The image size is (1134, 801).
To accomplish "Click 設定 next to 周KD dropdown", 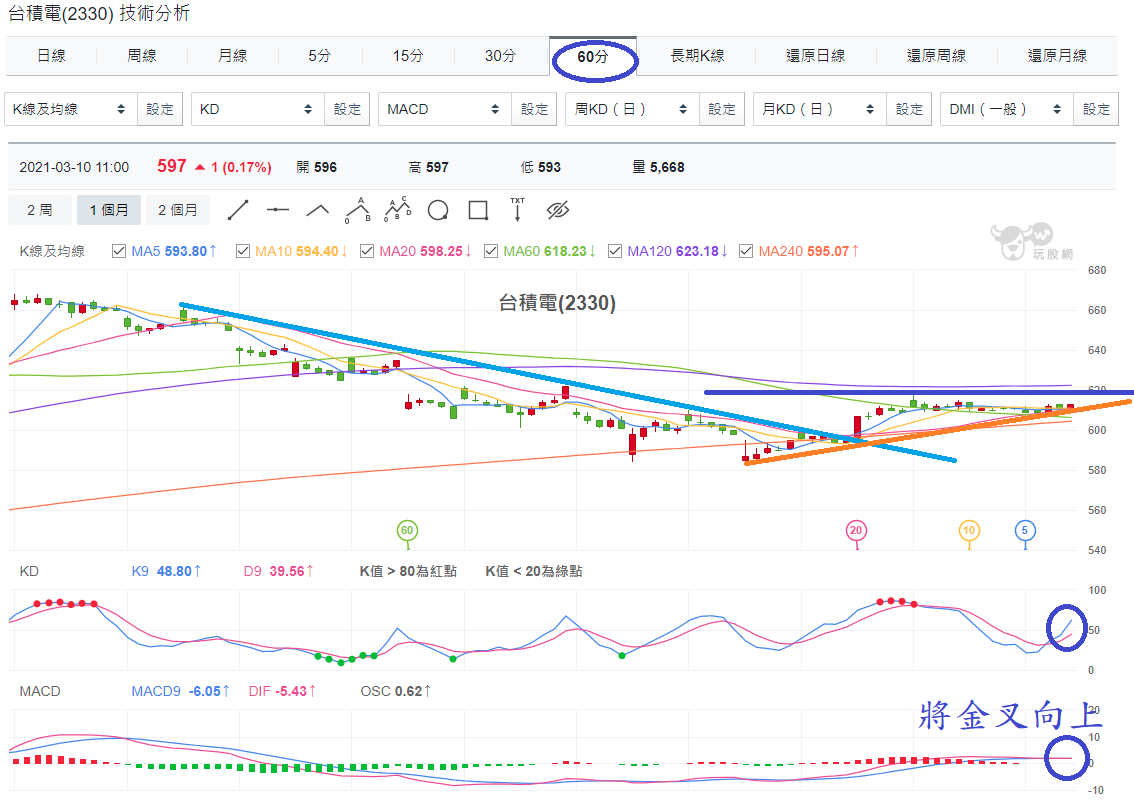I will tap(722, 109).
